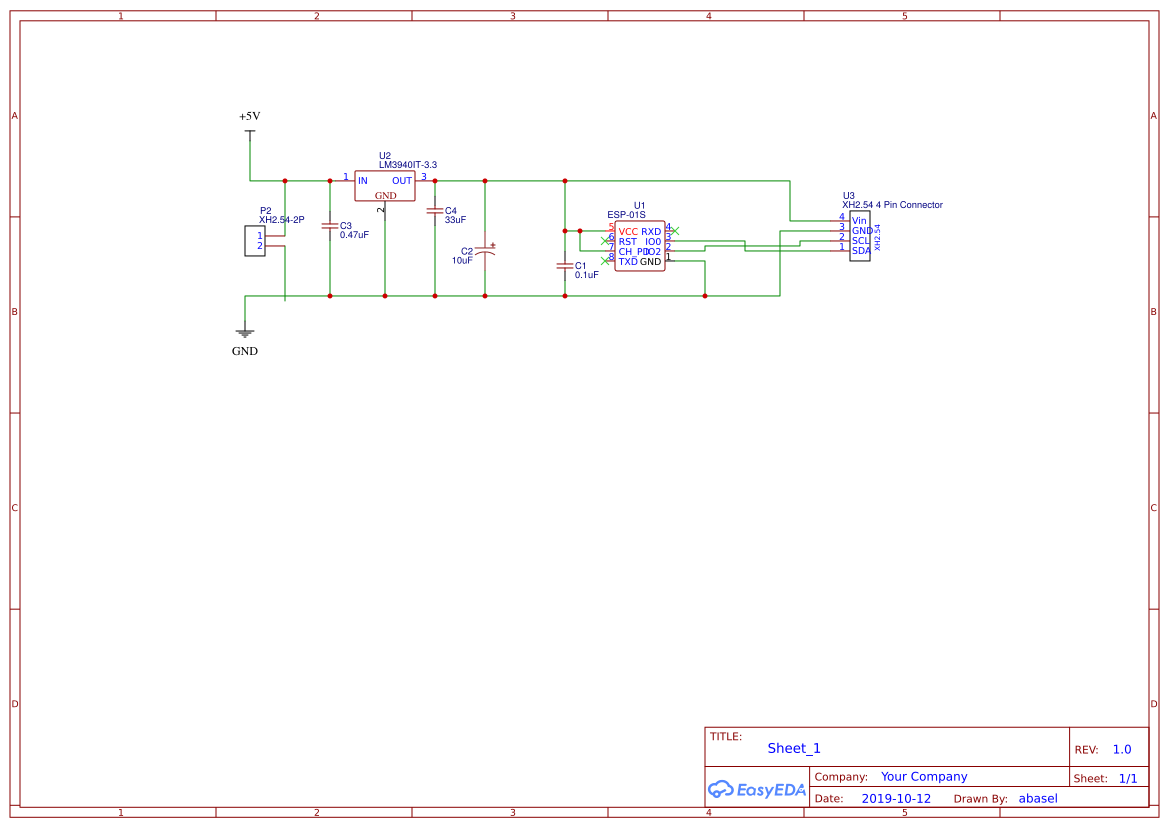Viewport: 1169px width, 828px height.
Task: Click the Sheet_1 title text
Action: (793, 748)
